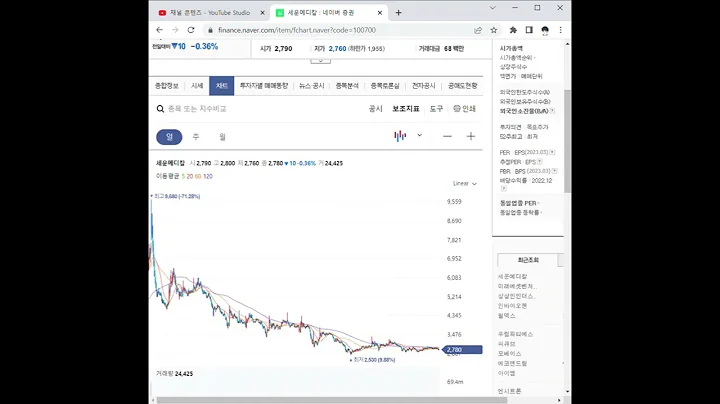Print the chart with the 인쇄 icon
The height and width of the screenshot is (404, 720).
464,109
